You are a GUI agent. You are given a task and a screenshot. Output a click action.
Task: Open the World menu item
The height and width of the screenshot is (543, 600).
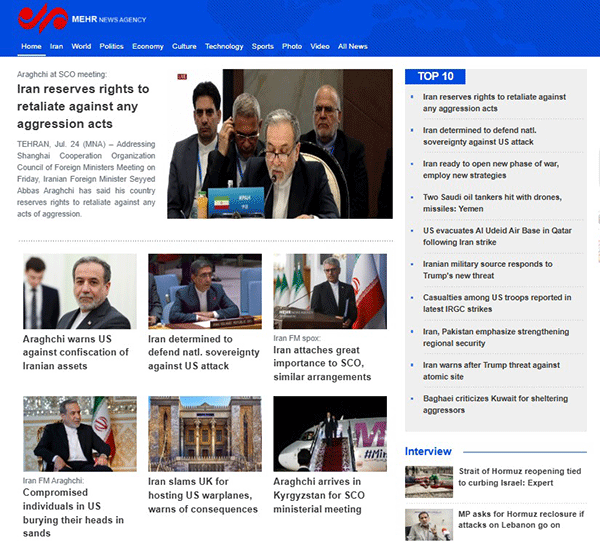pyautogui.click(x=81, y=47)
